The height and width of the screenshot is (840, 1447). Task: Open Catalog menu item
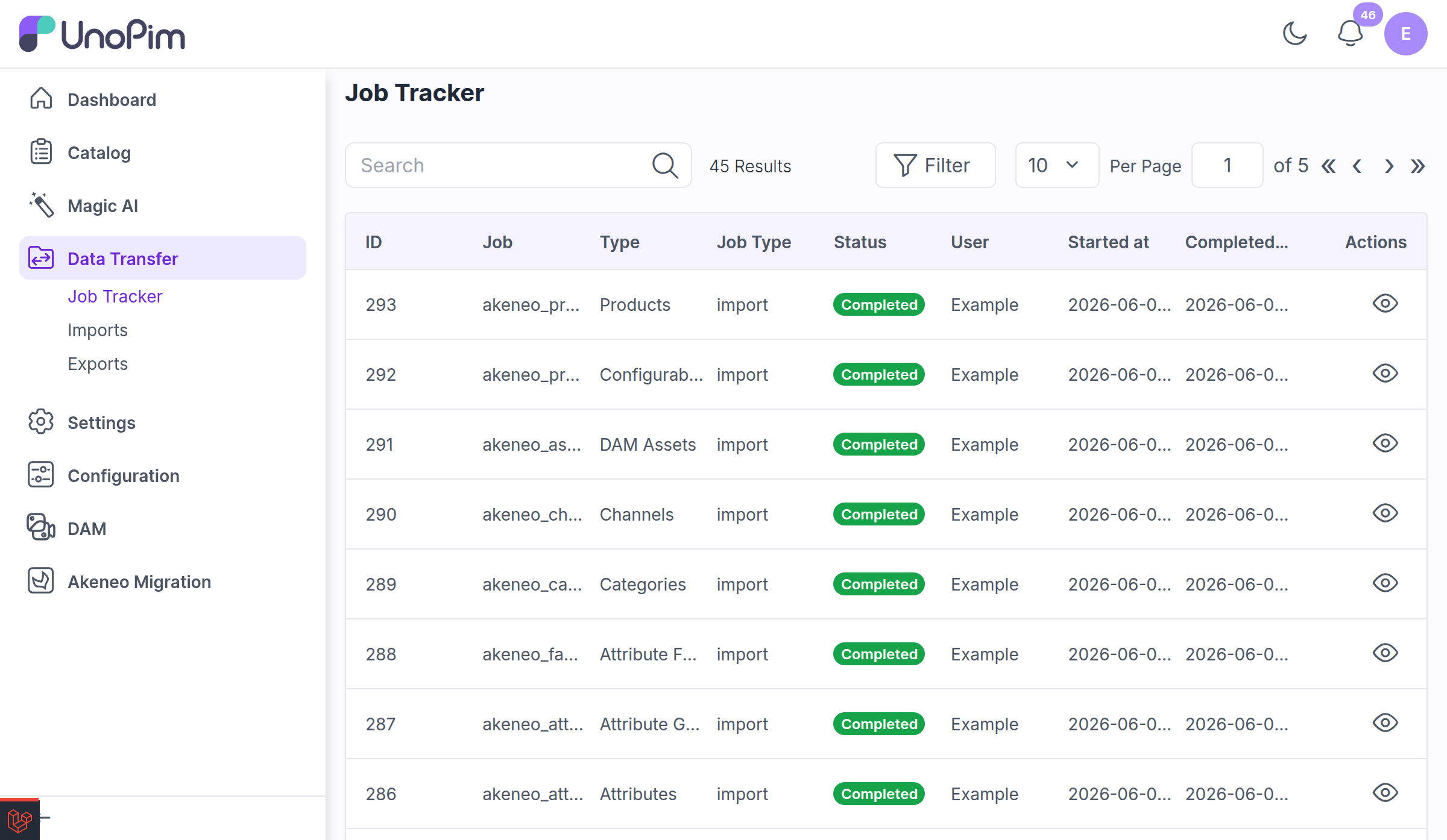point(163,152)
